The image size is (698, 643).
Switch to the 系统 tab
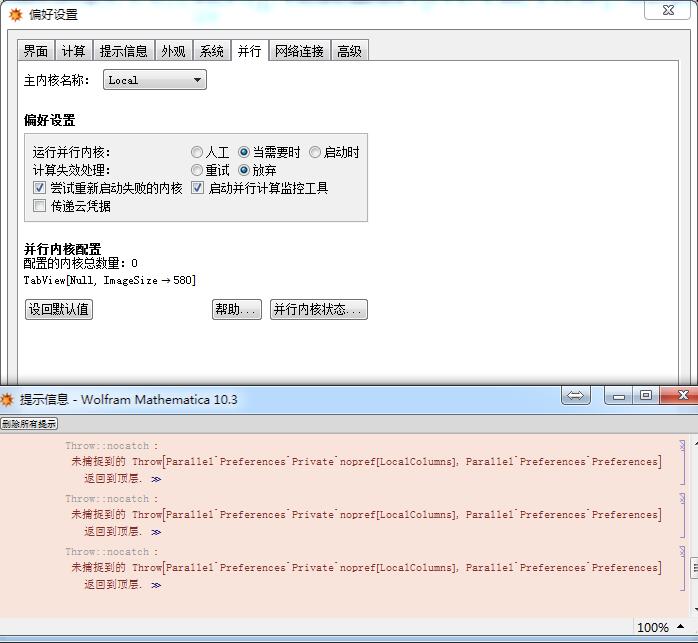tap(211, 51)
